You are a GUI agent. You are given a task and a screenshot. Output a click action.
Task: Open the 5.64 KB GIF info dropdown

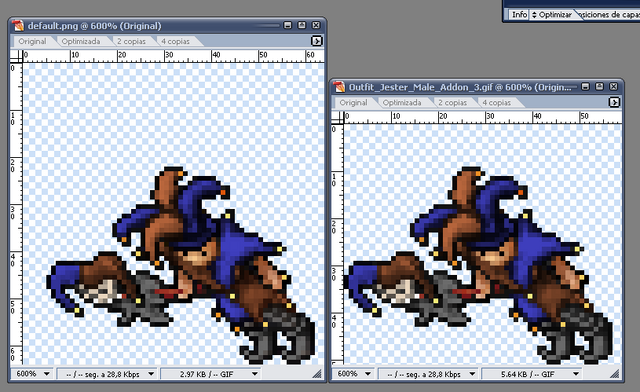(x=532, y=374)
